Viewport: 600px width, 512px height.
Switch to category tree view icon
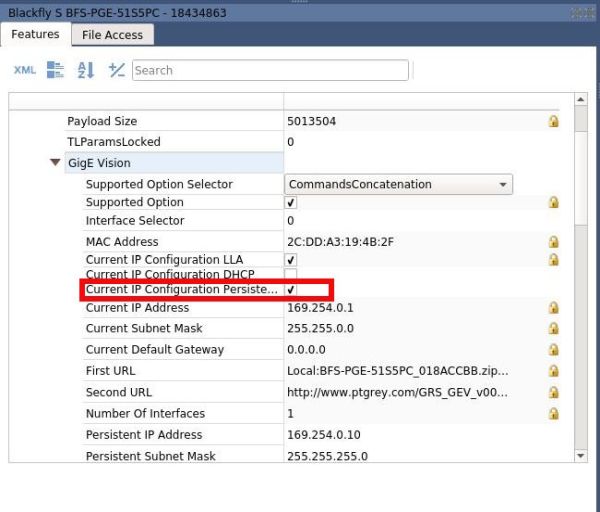click(x=55, y=70)
